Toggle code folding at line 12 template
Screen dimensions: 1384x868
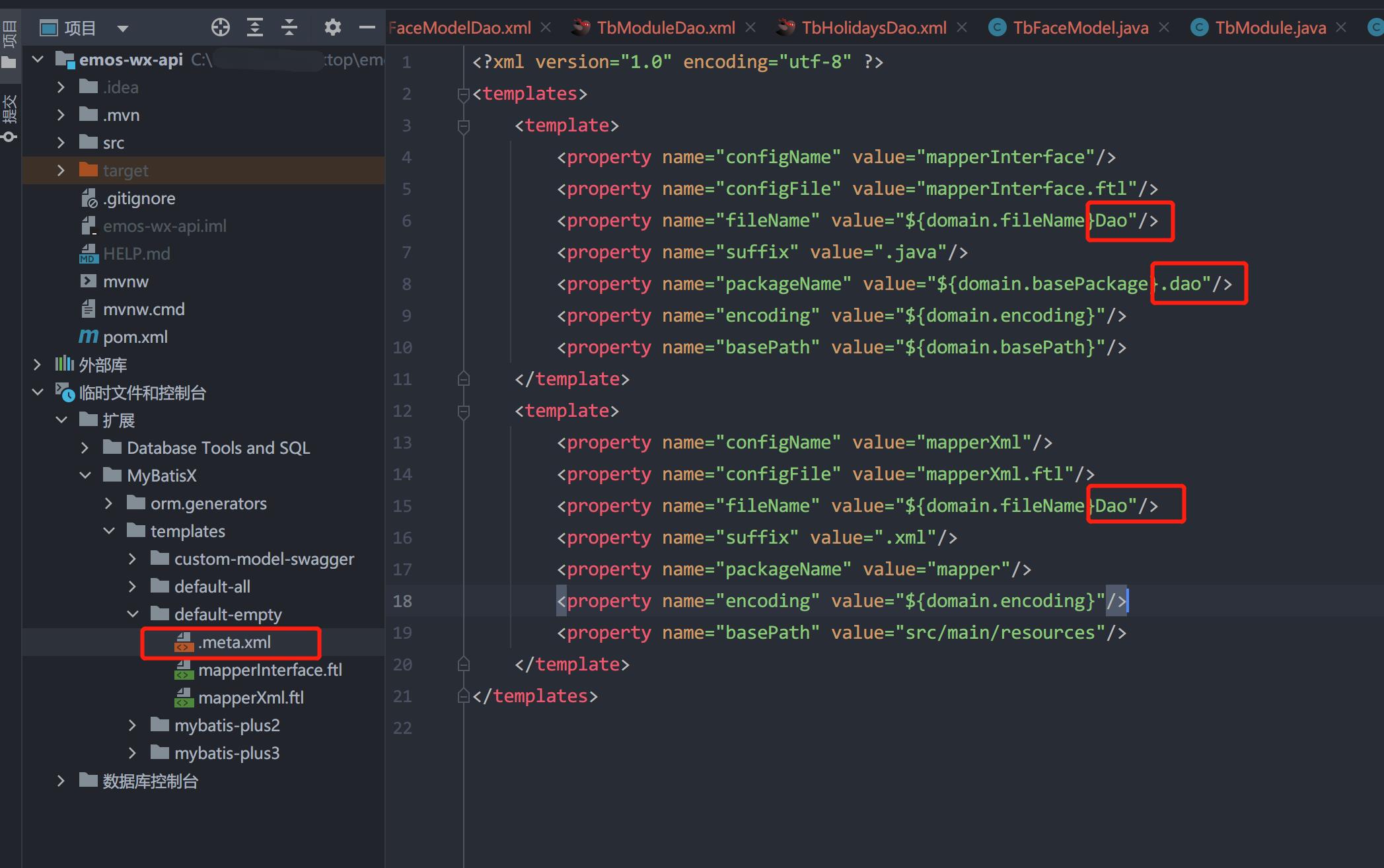(x=464, y=411)
